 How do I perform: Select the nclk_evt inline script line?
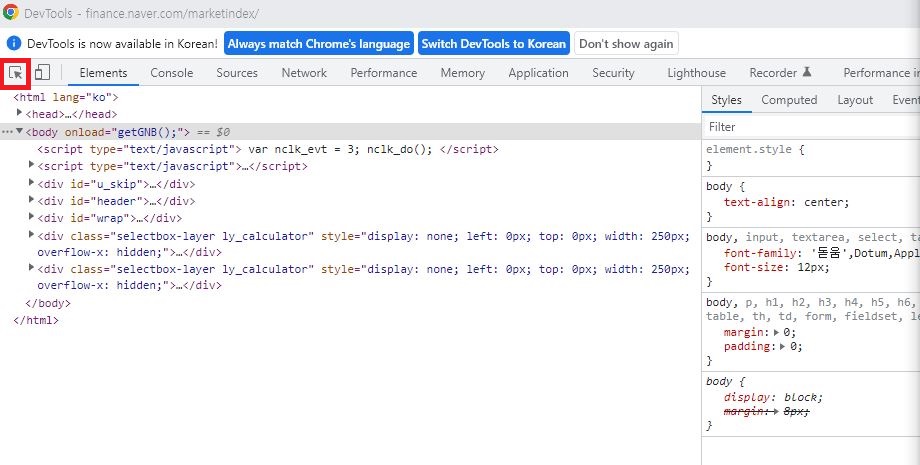pyautogui.click(x=268, y=150)
